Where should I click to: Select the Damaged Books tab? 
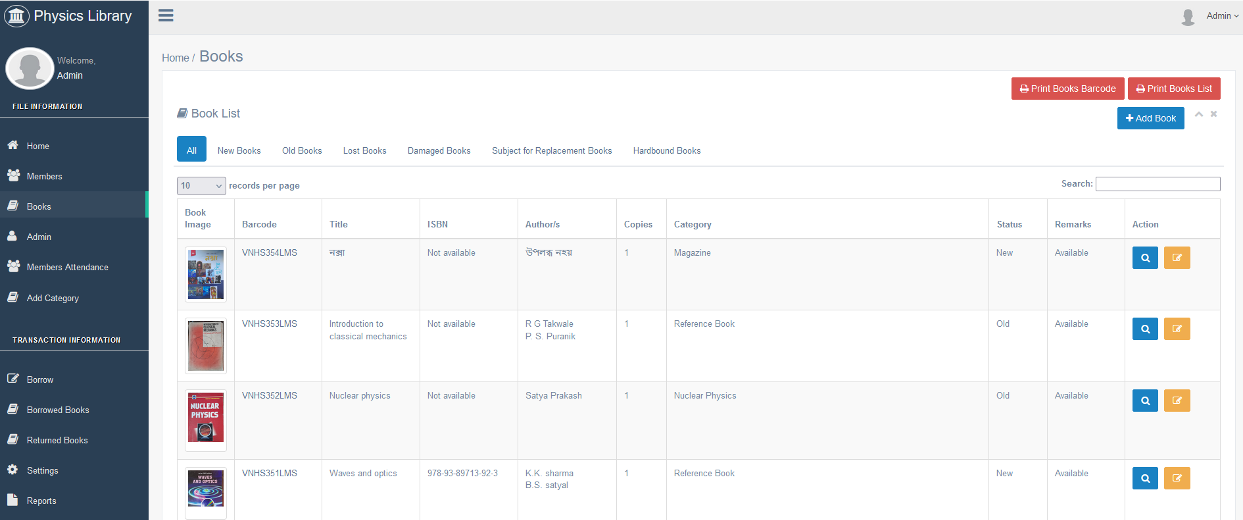(x=438, y=151)
